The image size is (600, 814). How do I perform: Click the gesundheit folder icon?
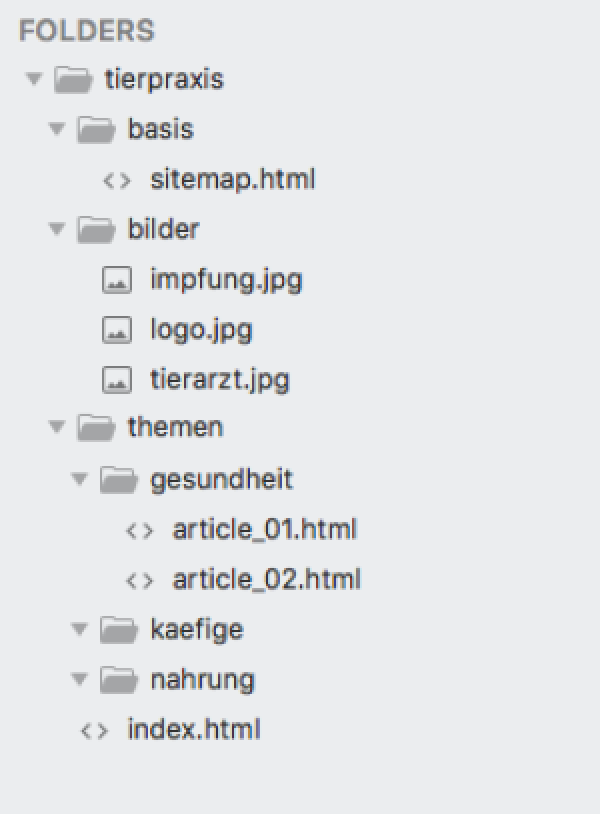pyautogui.click(x=117, y=480)
